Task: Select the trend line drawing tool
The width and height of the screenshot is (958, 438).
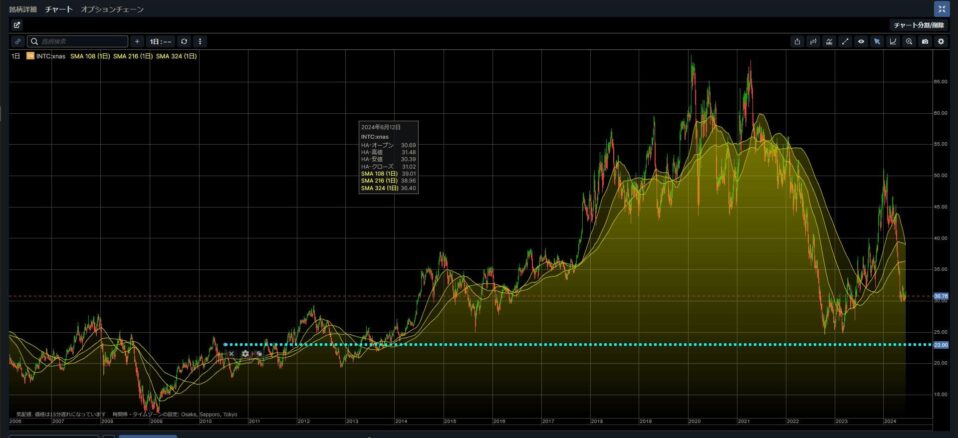Action: pos(845,42)
